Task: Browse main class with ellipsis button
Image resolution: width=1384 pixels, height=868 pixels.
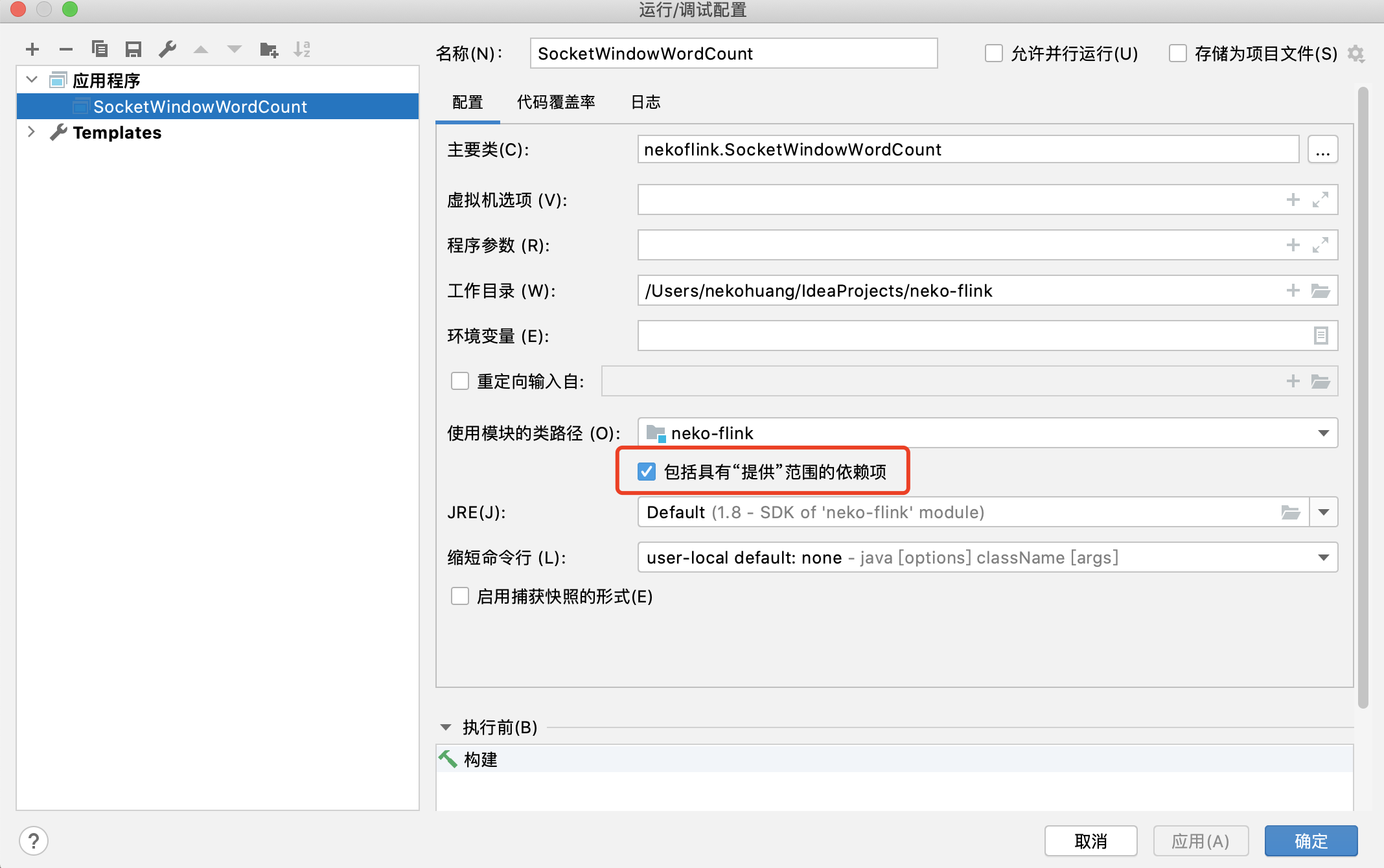Action: tap(1322, 150)
